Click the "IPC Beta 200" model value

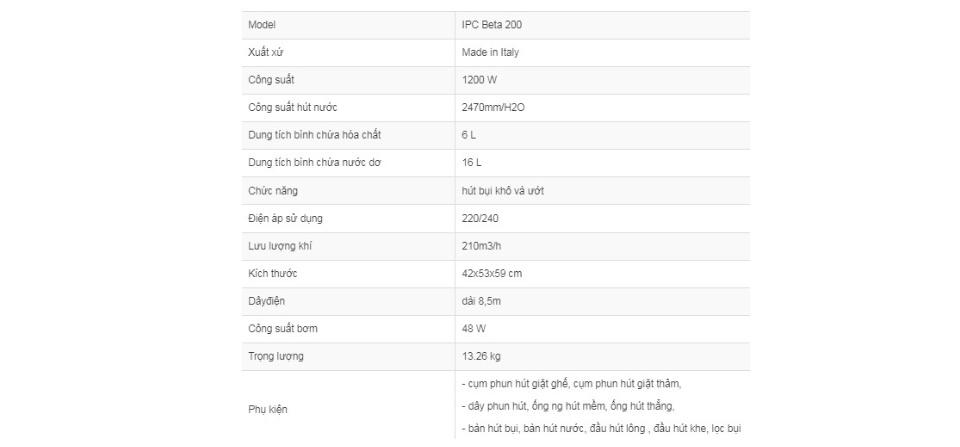point(491,24)
